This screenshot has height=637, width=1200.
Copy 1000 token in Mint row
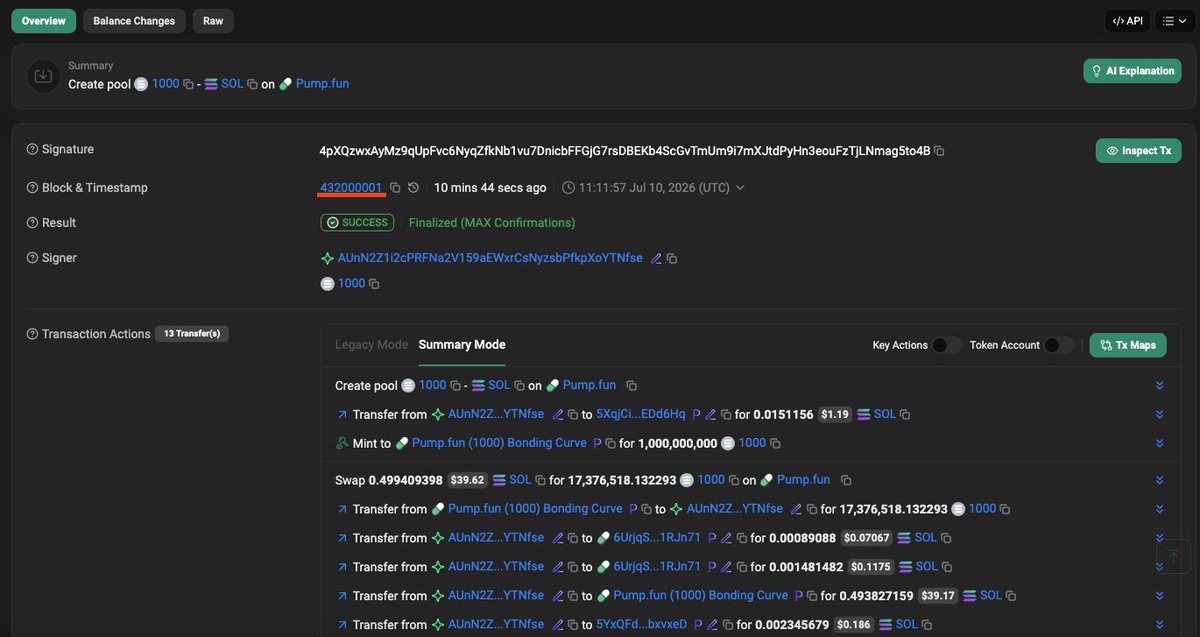777,443
